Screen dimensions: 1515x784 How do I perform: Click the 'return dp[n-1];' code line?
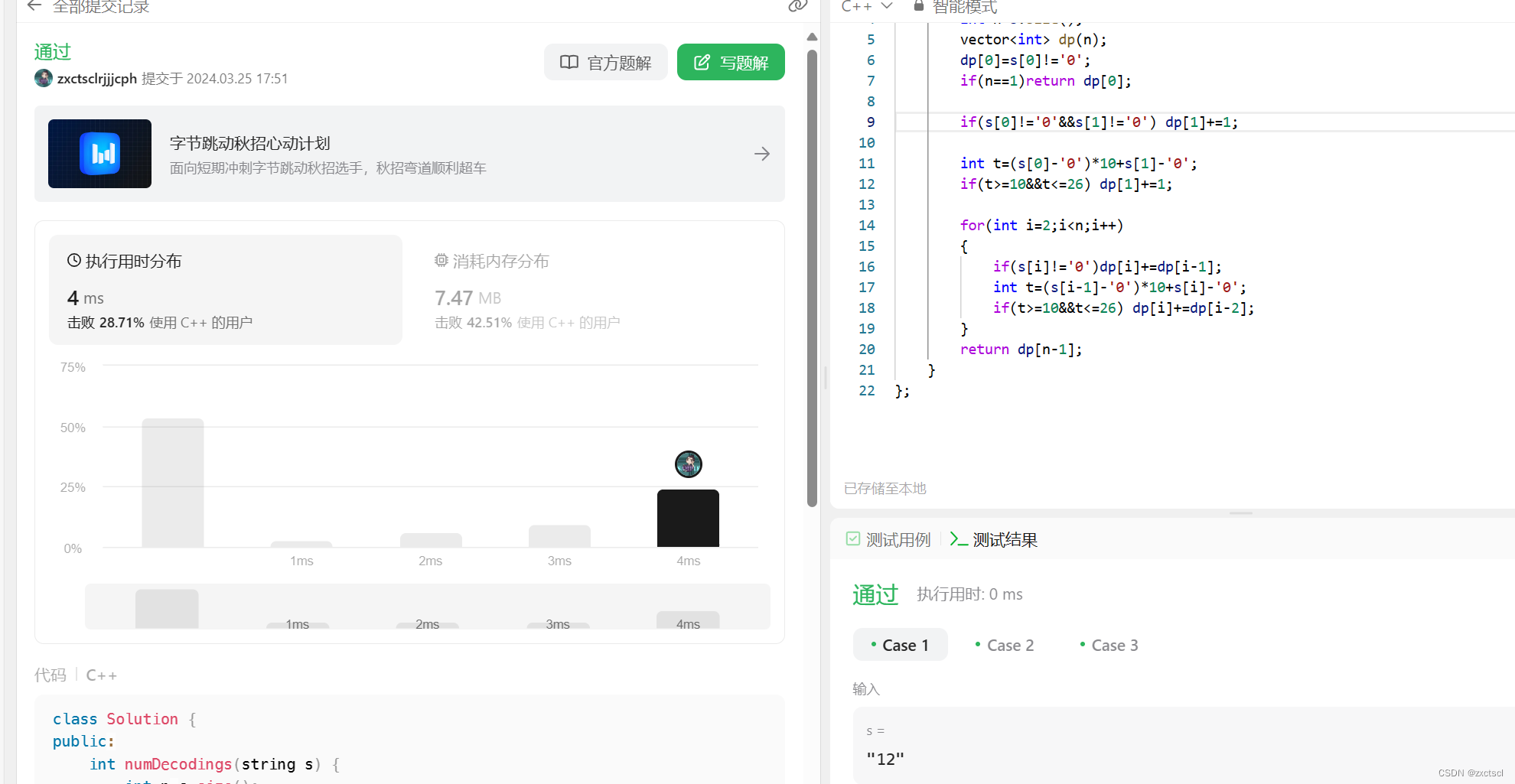tap(1021, 350)
